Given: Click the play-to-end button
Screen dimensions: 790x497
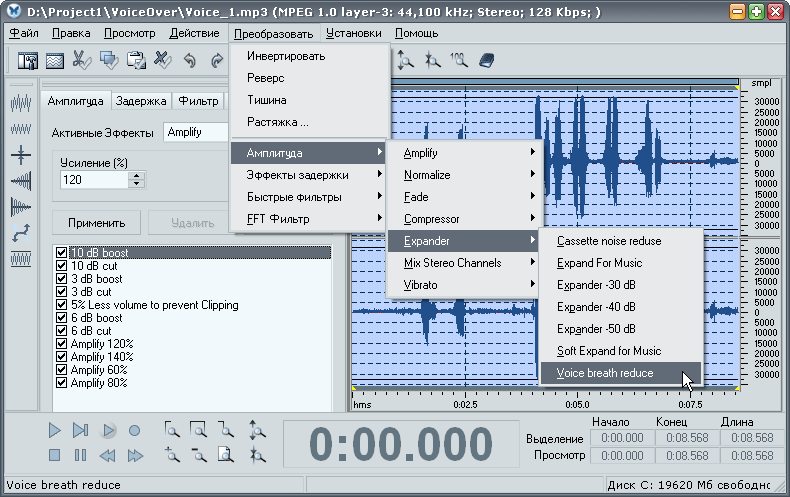Looking at the screenshot, I should (x=81, y=430).
